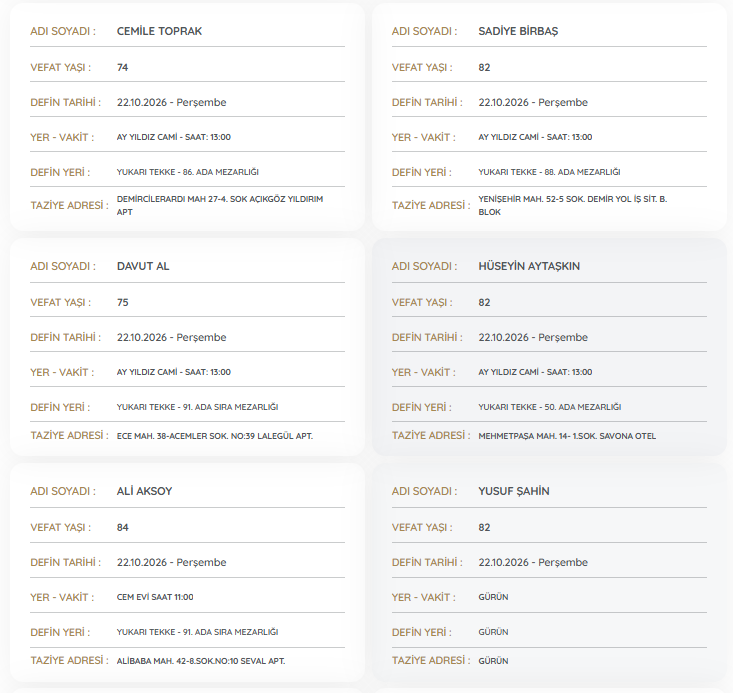Click burial date in Davut Al card
733x693 pixels.
[172, 338]
